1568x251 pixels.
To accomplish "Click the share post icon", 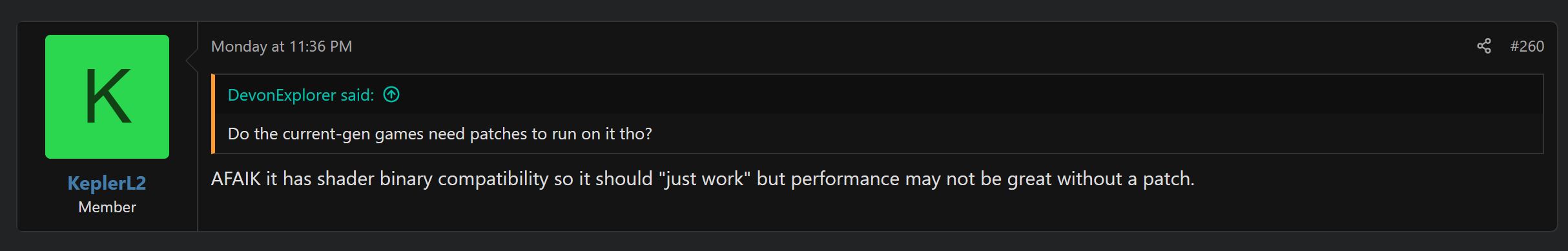I will [1484, 46].
